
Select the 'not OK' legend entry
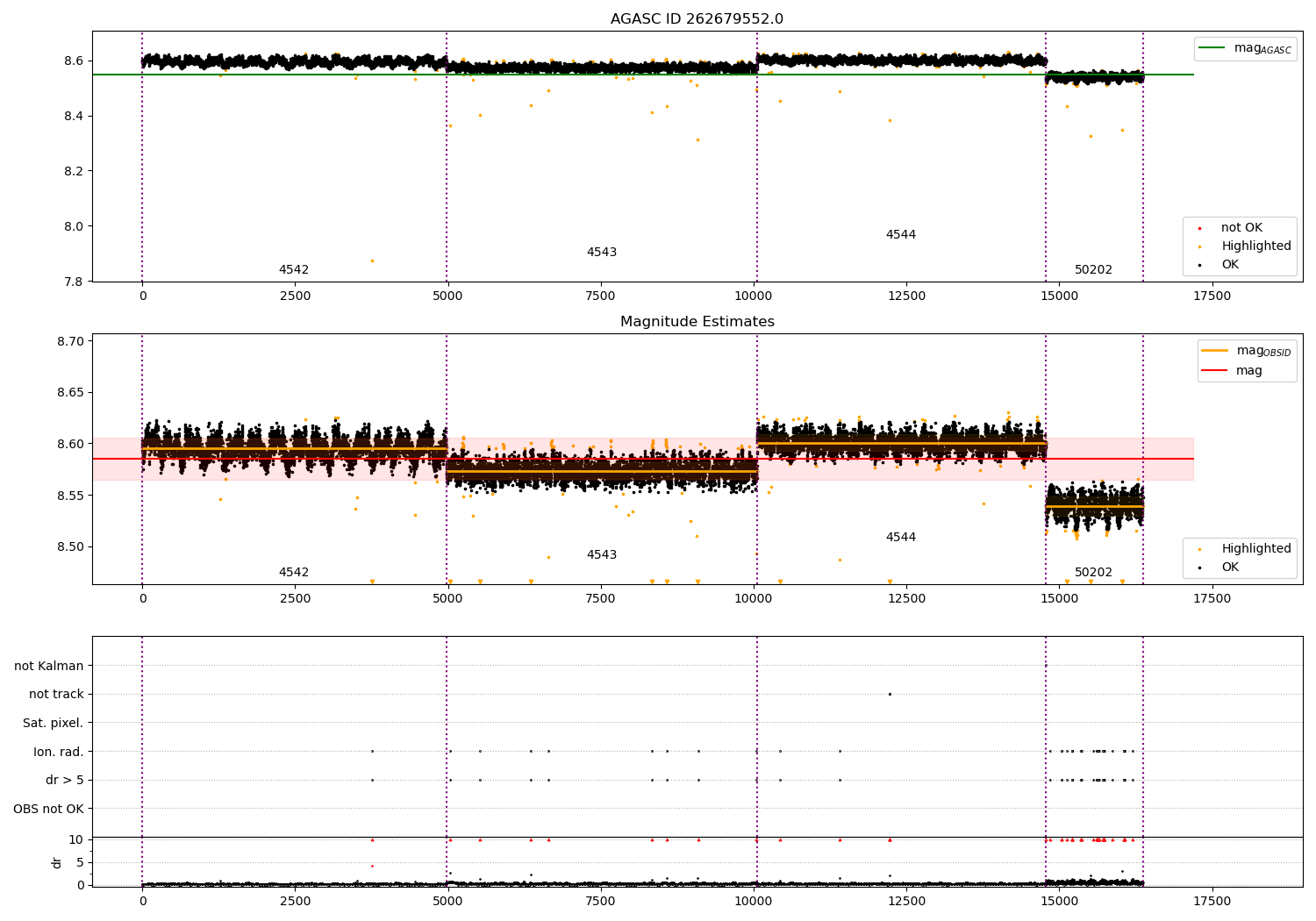click(1241, 228)
